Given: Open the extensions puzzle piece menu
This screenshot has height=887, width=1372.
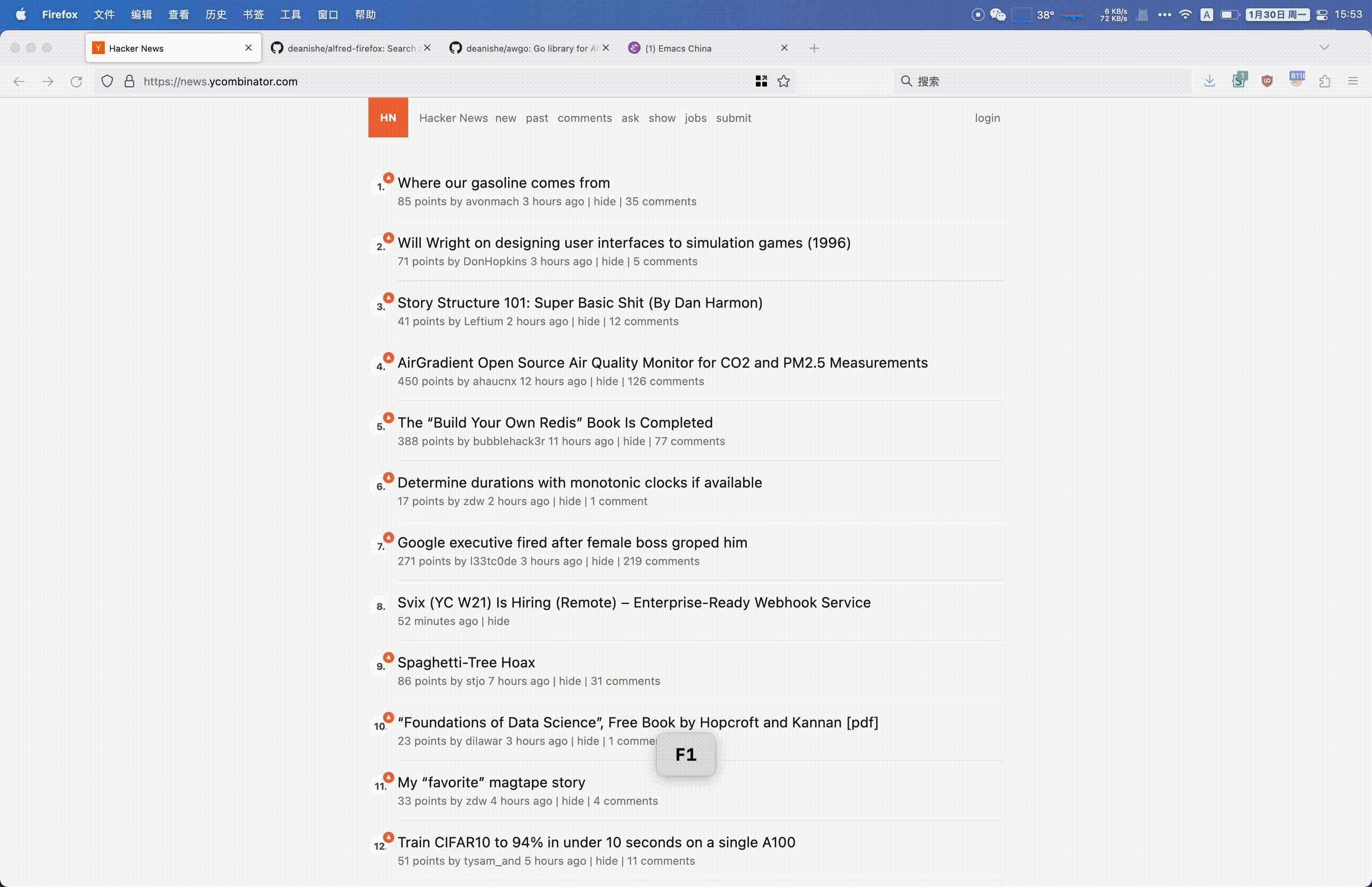Looking at the screenshot, I should [1324, 81].
